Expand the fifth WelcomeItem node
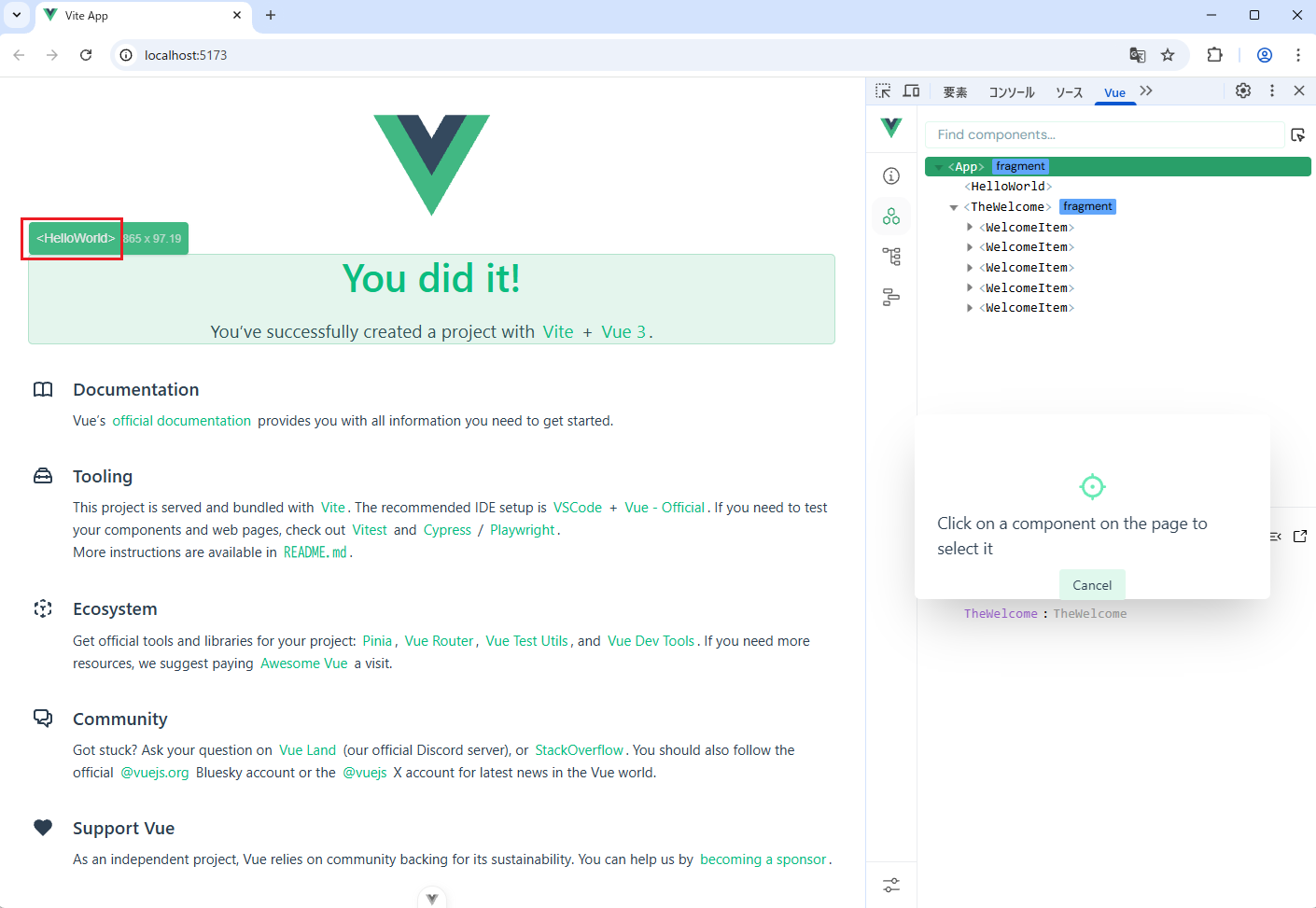This screenshot has width=1316, height=908. (970, 308)
